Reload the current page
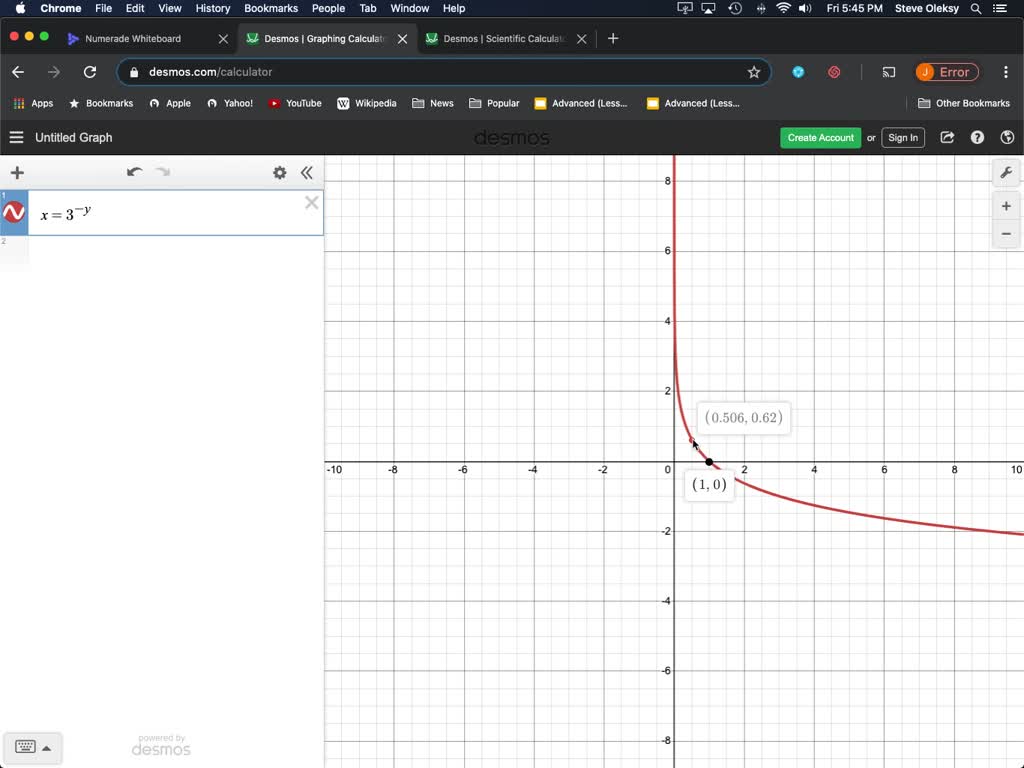Screen dimensions: 1024x768 [90, 72]
